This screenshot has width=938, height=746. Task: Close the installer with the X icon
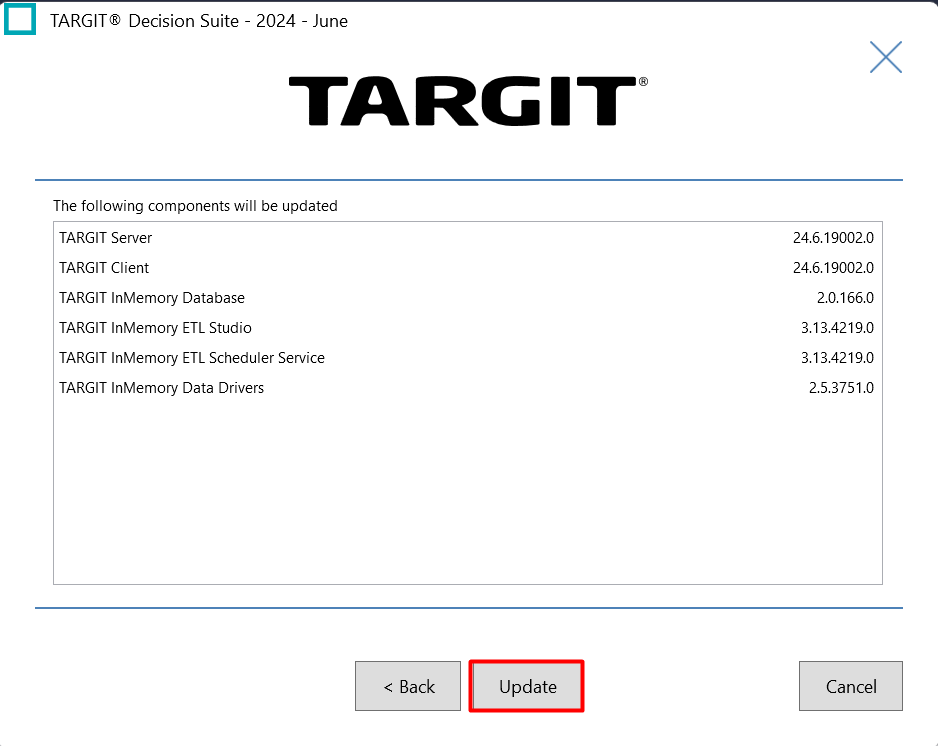[885, 57]
